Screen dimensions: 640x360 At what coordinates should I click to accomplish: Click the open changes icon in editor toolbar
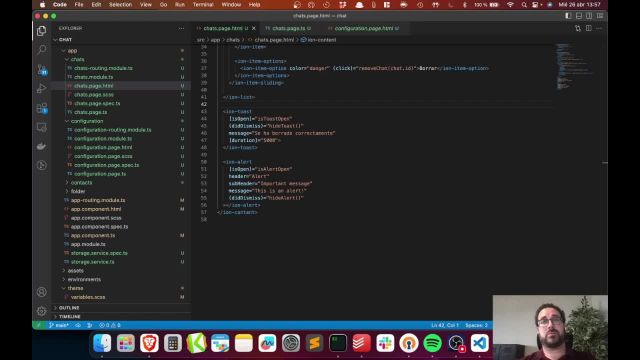pos(578,28)
